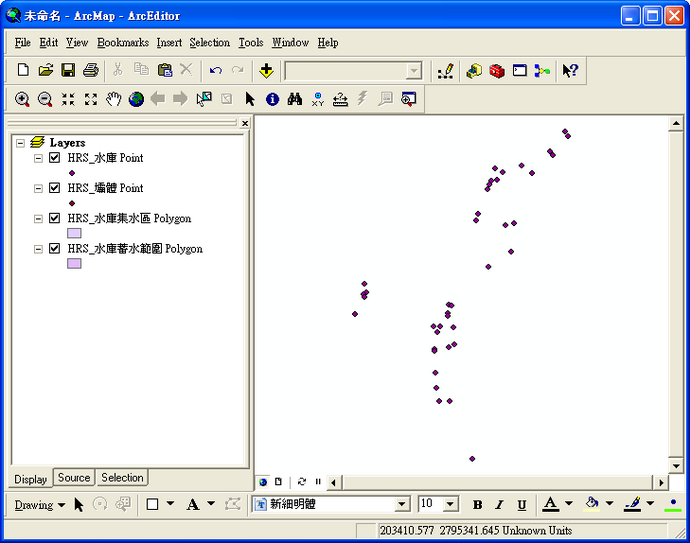The height and width of the screenshot is (543, 690).
Task: Click the purple HRS_水庫集水區 symbol swatch
Action: click(74, 233)
